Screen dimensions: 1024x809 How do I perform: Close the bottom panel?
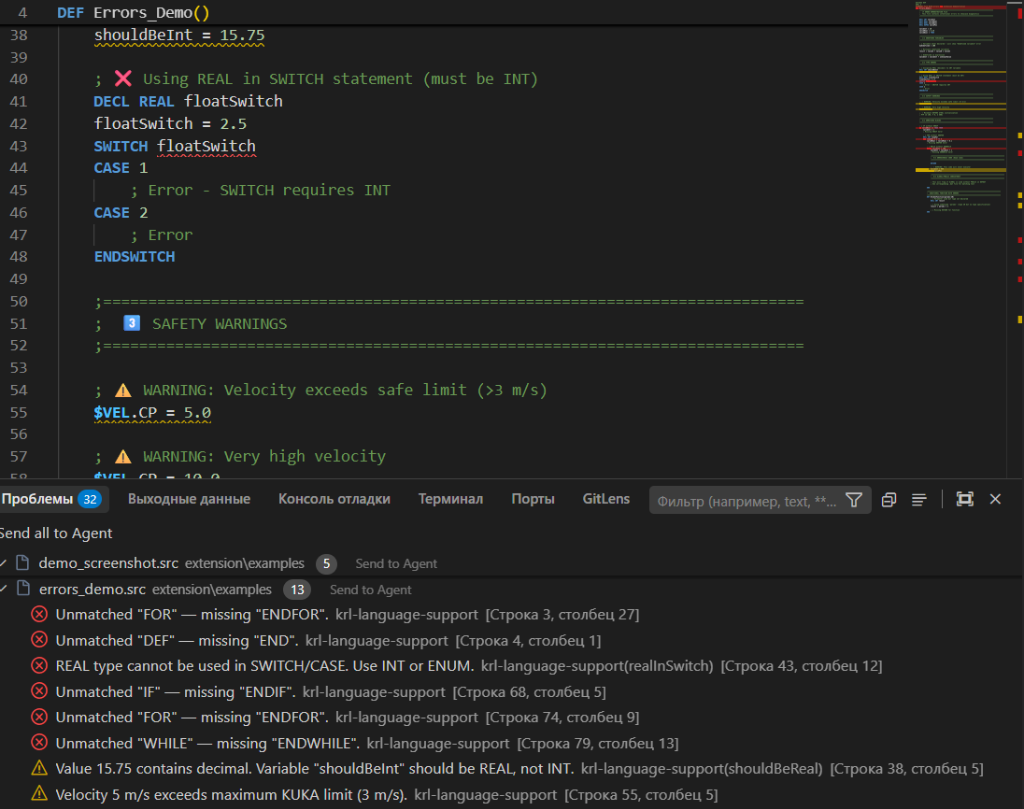tap(995, 500)
